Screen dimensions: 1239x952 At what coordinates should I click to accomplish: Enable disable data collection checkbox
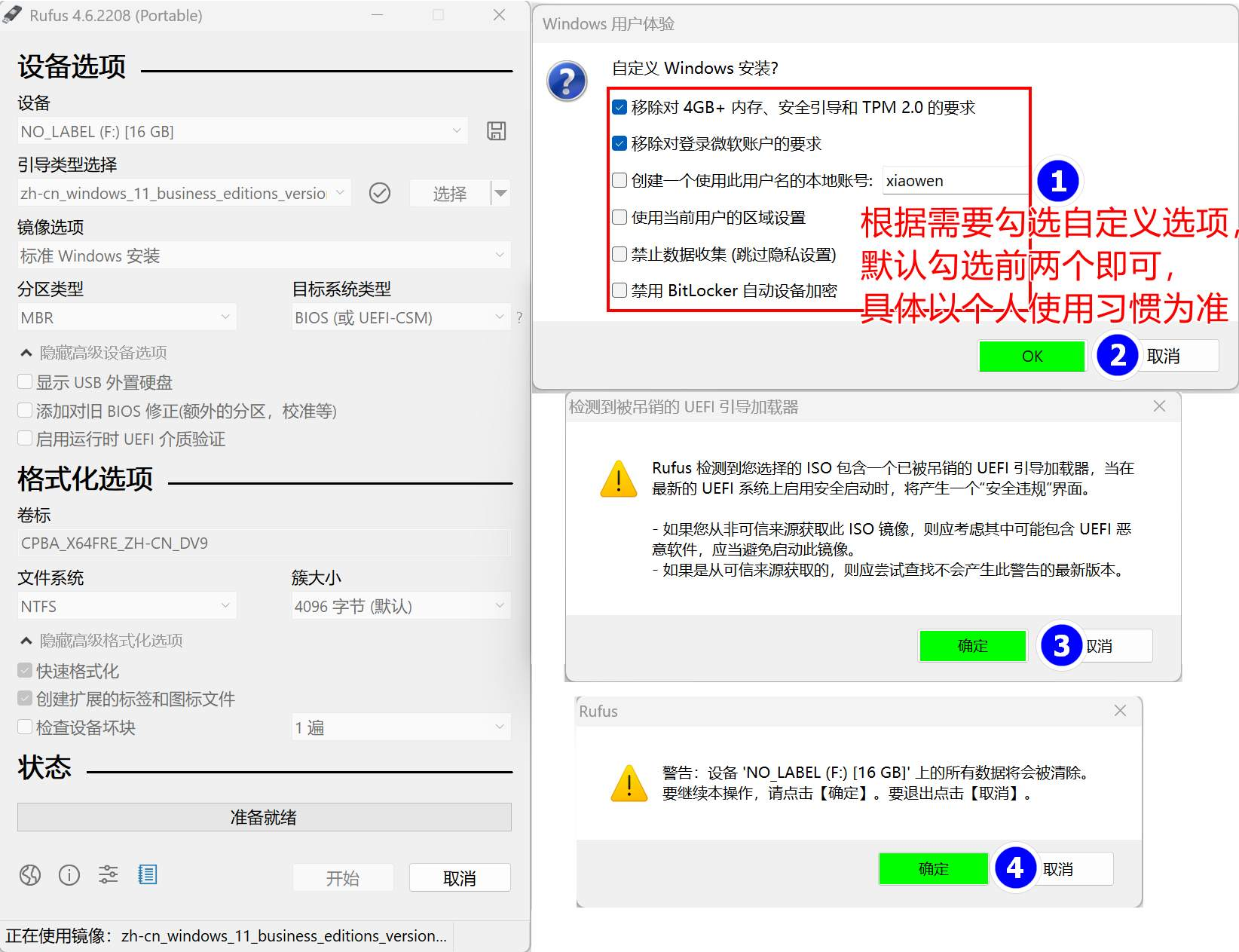[619, 254]
